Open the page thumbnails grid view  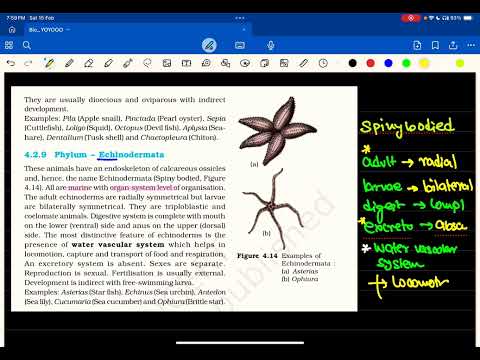point(9,45)
